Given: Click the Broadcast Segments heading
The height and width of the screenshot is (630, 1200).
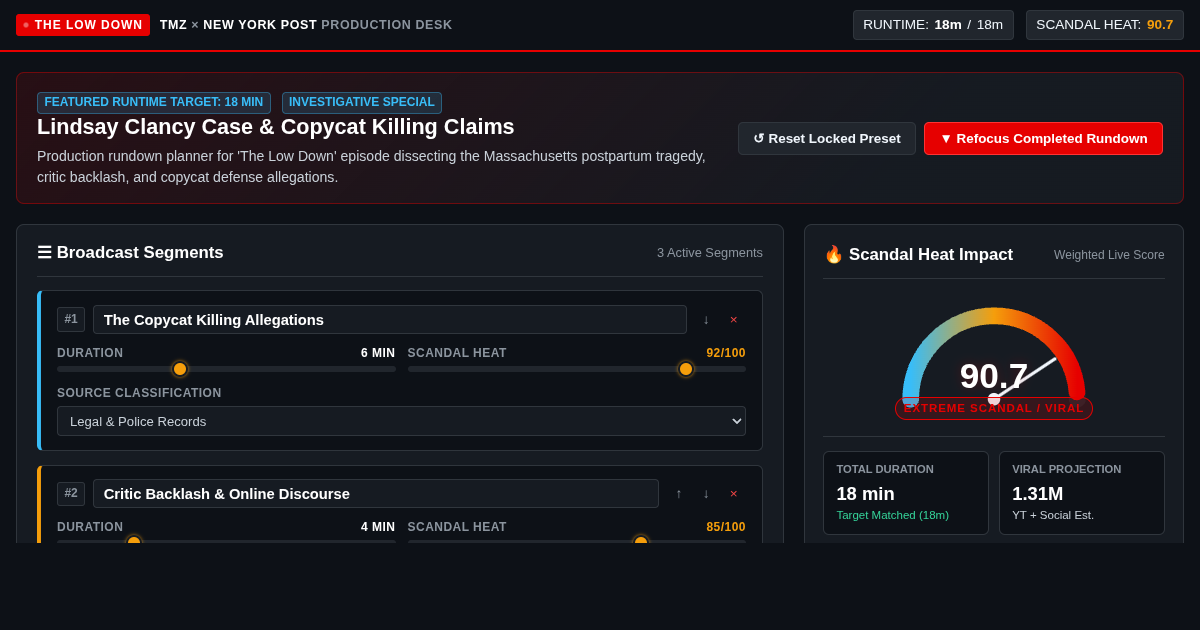Looking at the screenshot, I should point(130,253).
